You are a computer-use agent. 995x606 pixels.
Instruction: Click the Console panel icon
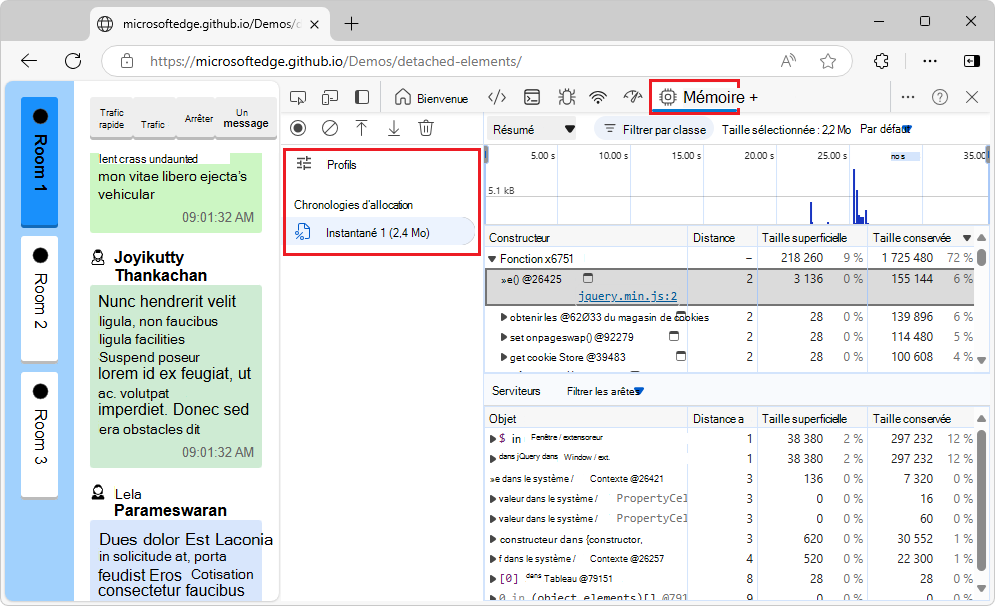point(532,97)
